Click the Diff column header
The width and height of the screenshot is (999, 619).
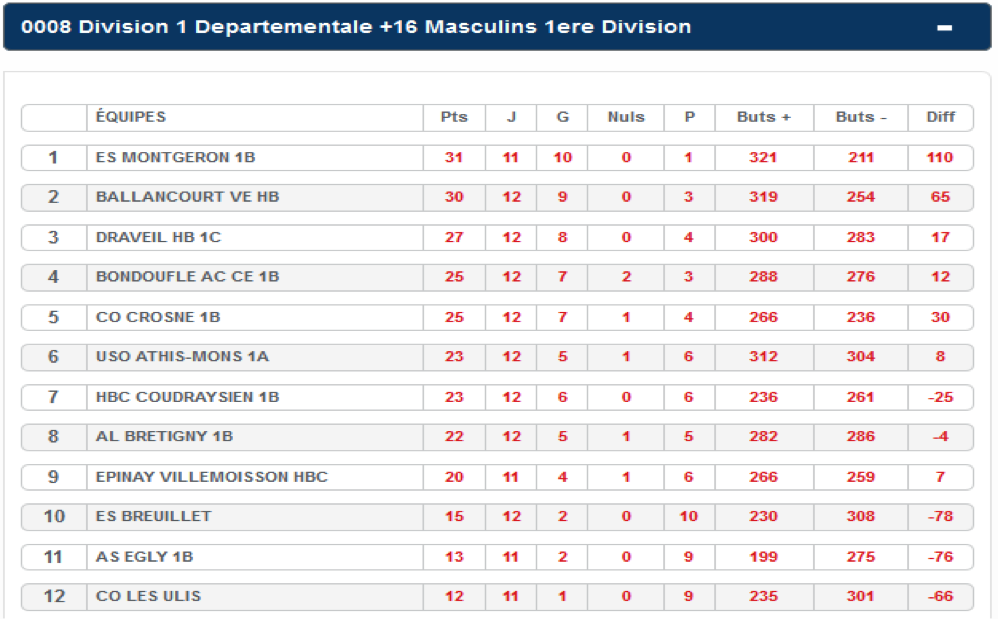(940, 117)
